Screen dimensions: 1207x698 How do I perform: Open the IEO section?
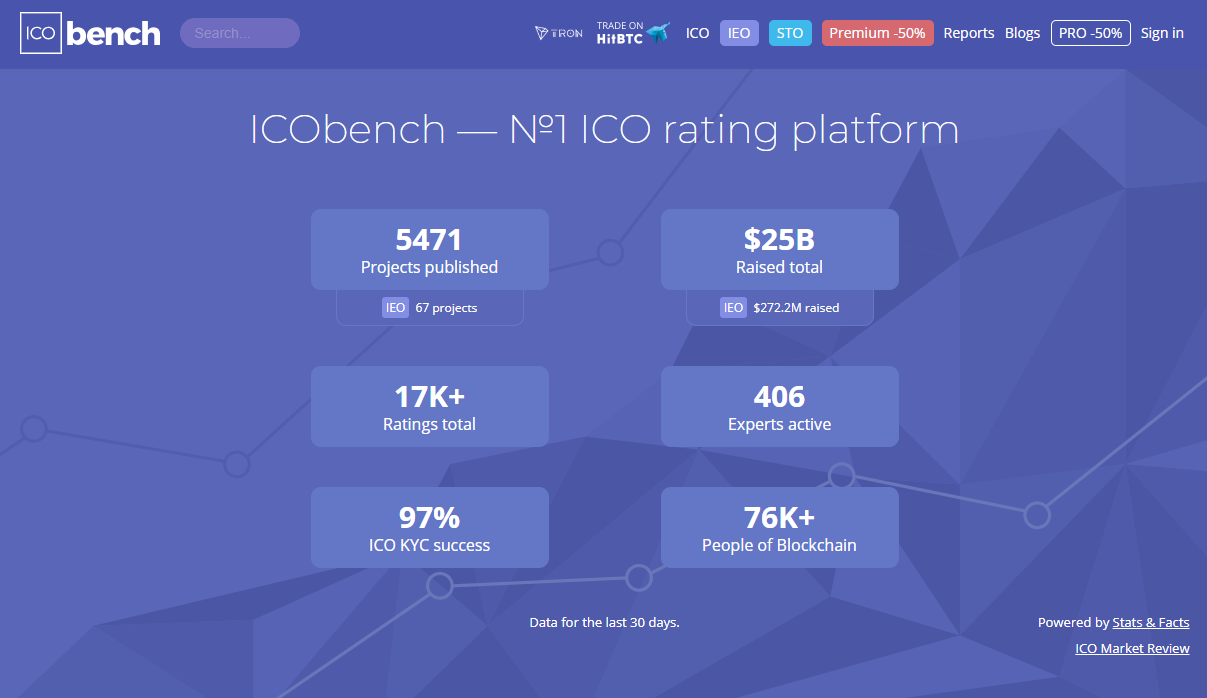coord(739,32)
